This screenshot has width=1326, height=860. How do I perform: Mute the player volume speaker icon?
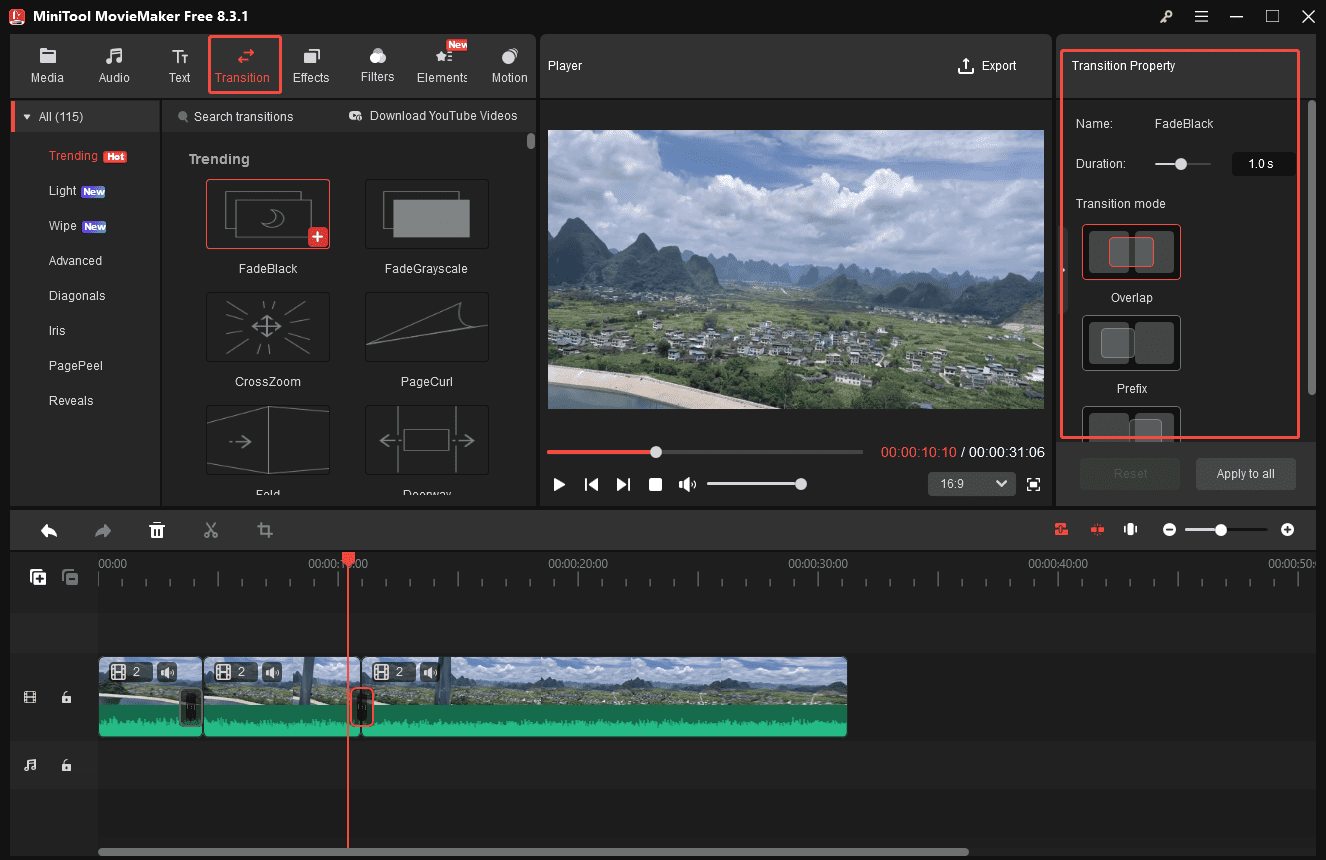(x=687, y=483)
